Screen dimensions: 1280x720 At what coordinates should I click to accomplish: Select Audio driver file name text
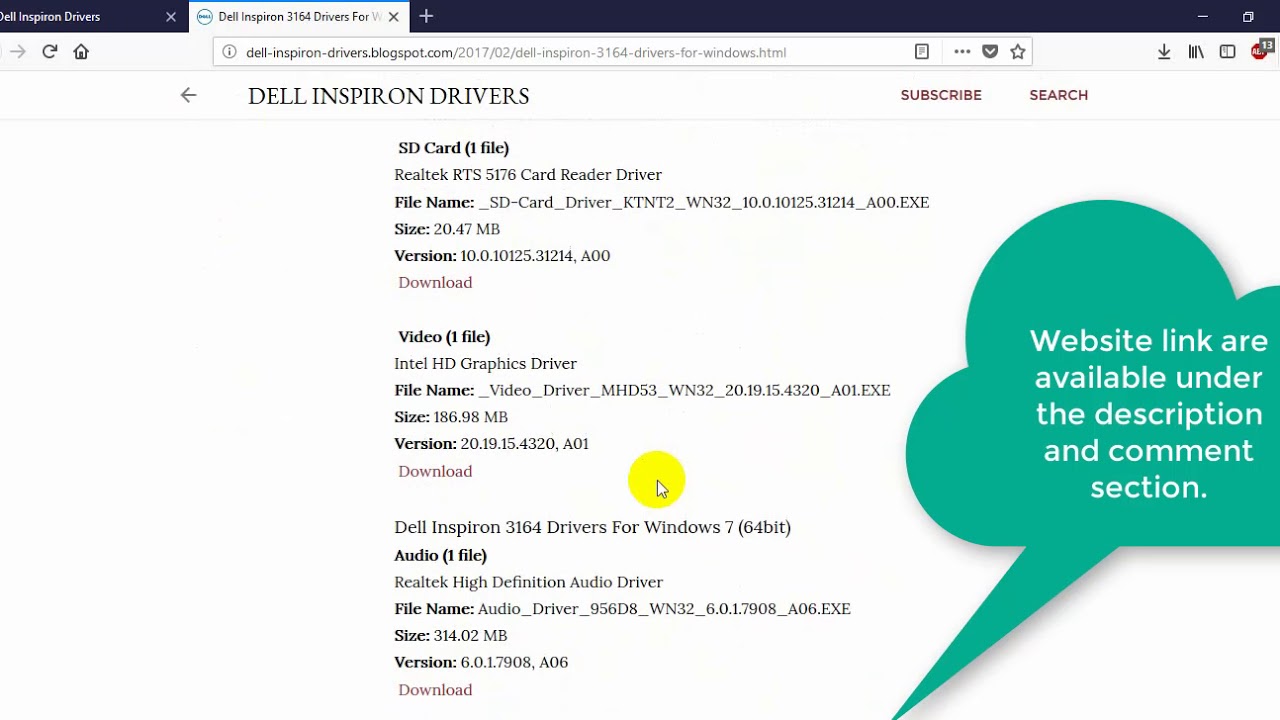664,608
